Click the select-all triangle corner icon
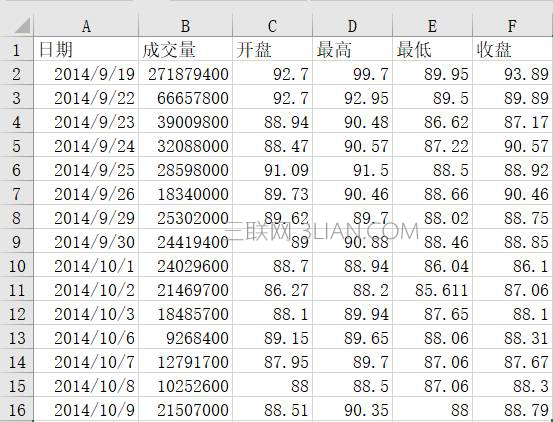The height and width of the screenshot is (422, 553). pyautogui.click(x=22, y=26)
